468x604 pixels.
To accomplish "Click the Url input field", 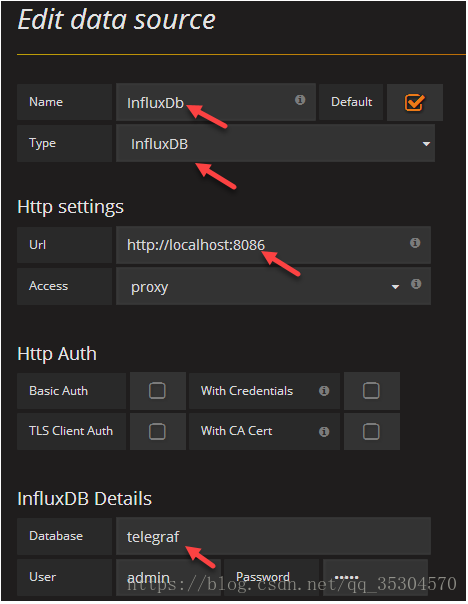I will tap(273, 245).
